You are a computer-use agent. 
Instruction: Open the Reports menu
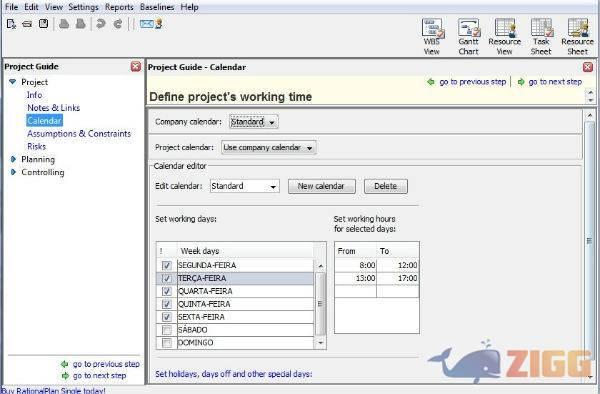119,7
